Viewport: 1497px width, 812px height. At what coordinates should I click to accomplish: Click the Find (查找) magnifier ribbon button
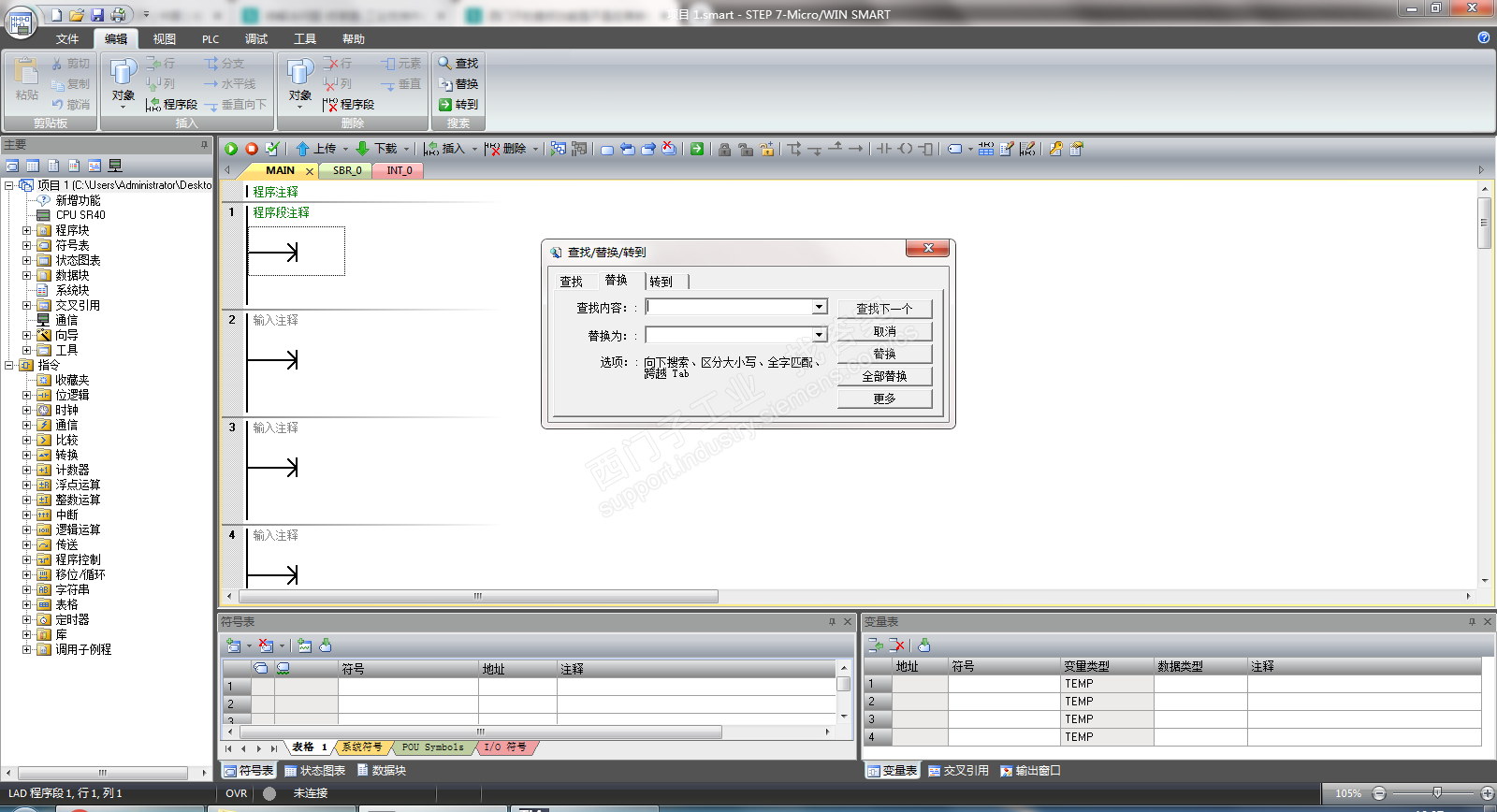(458, 63)
